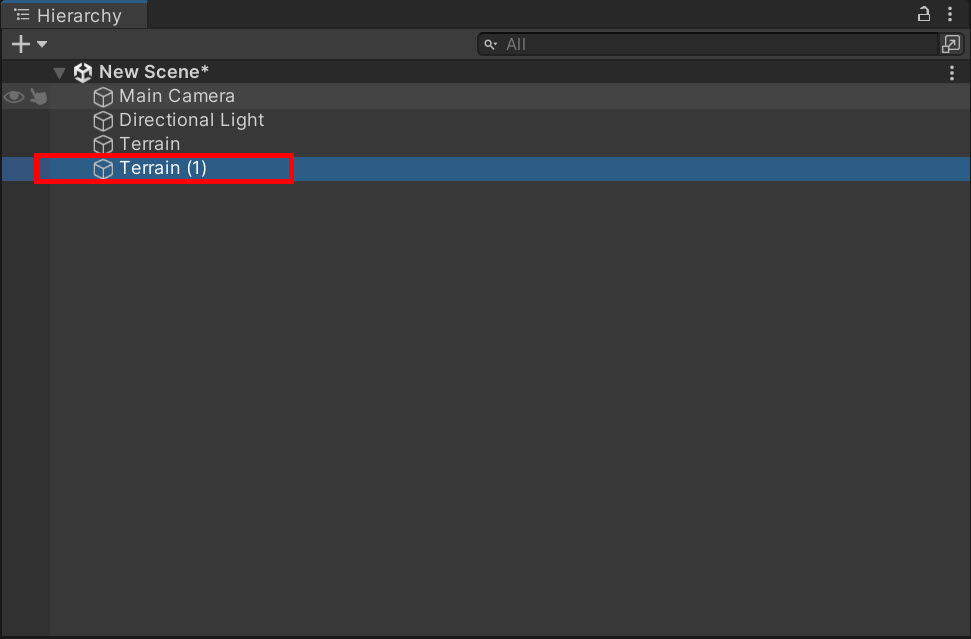Open the search window icon beside search

pos(951,44)
